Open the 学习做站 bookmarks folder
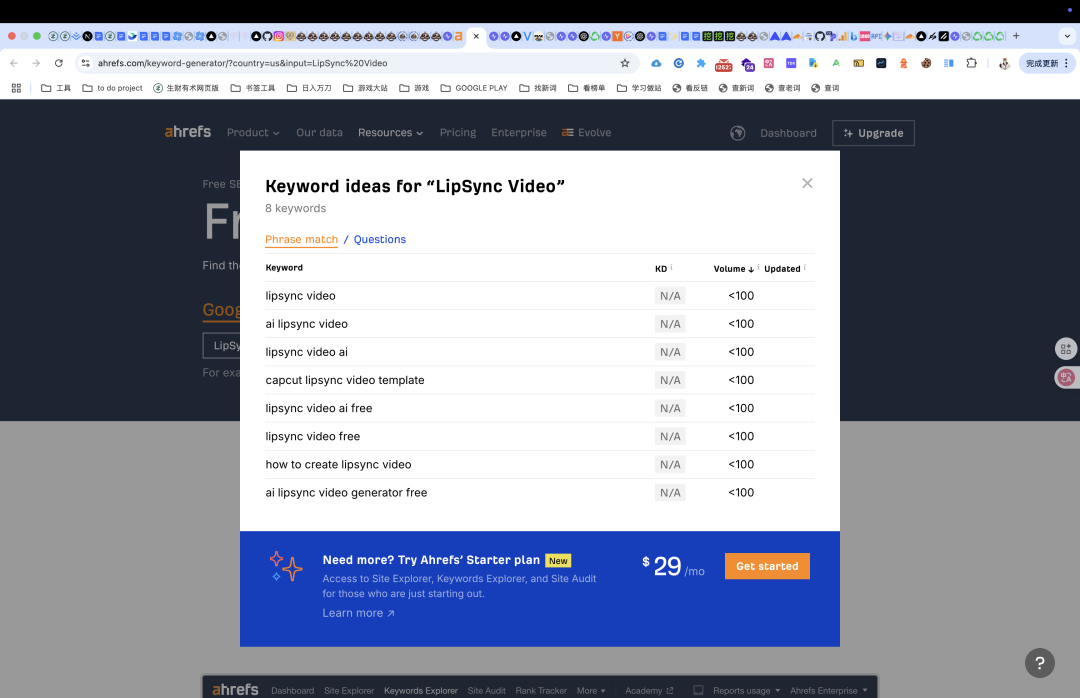1080x698 pixels. tap(639, 88)
